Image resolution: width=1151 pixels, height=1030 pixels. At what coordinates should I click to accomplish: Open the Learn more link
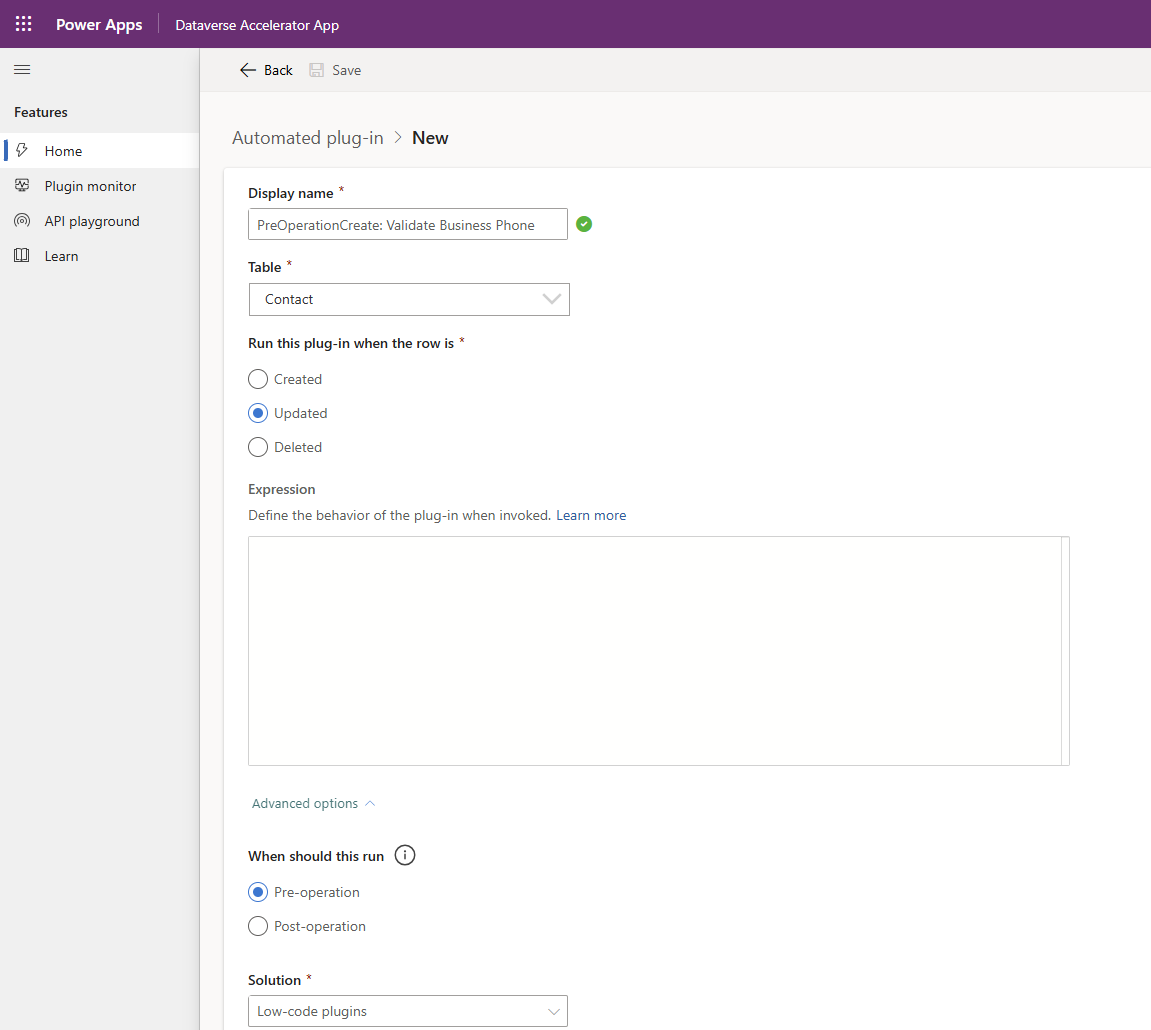point(591,515)
